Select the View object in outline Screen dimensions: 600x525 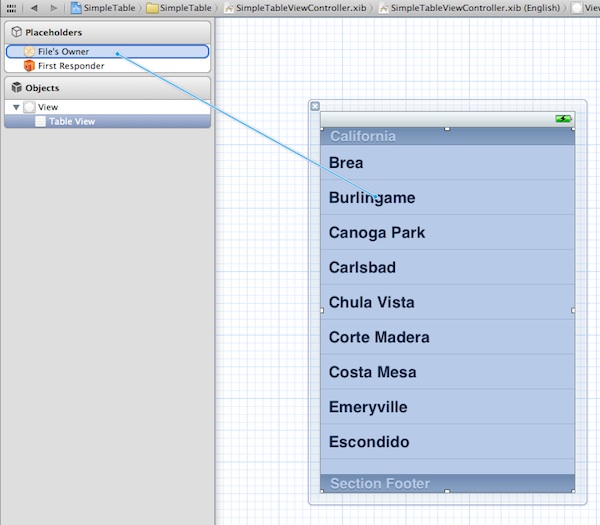47,107
